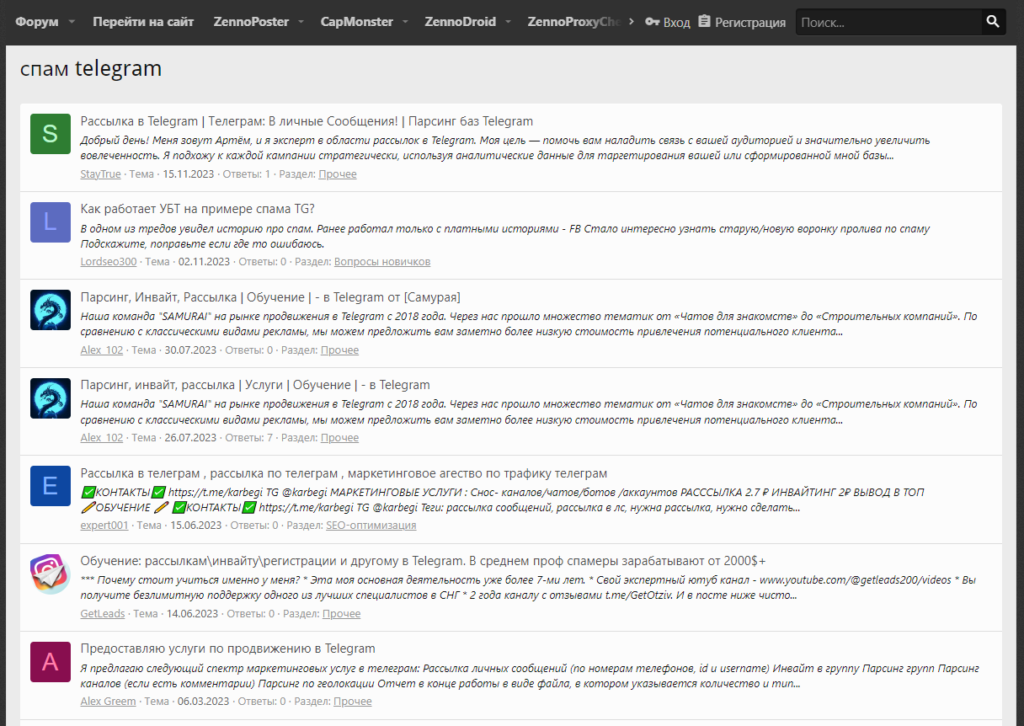This screenshot has width=1024, height=726.
Task: Open the Форум menu item
Action: tap(37, 22)
